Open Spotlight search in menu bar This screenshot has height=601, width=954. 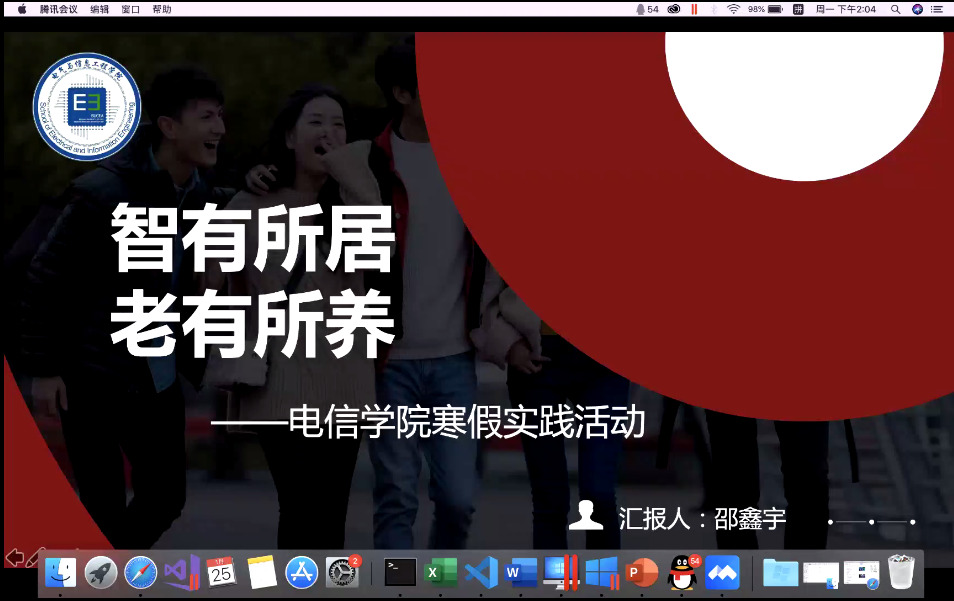tap(895, 9)
